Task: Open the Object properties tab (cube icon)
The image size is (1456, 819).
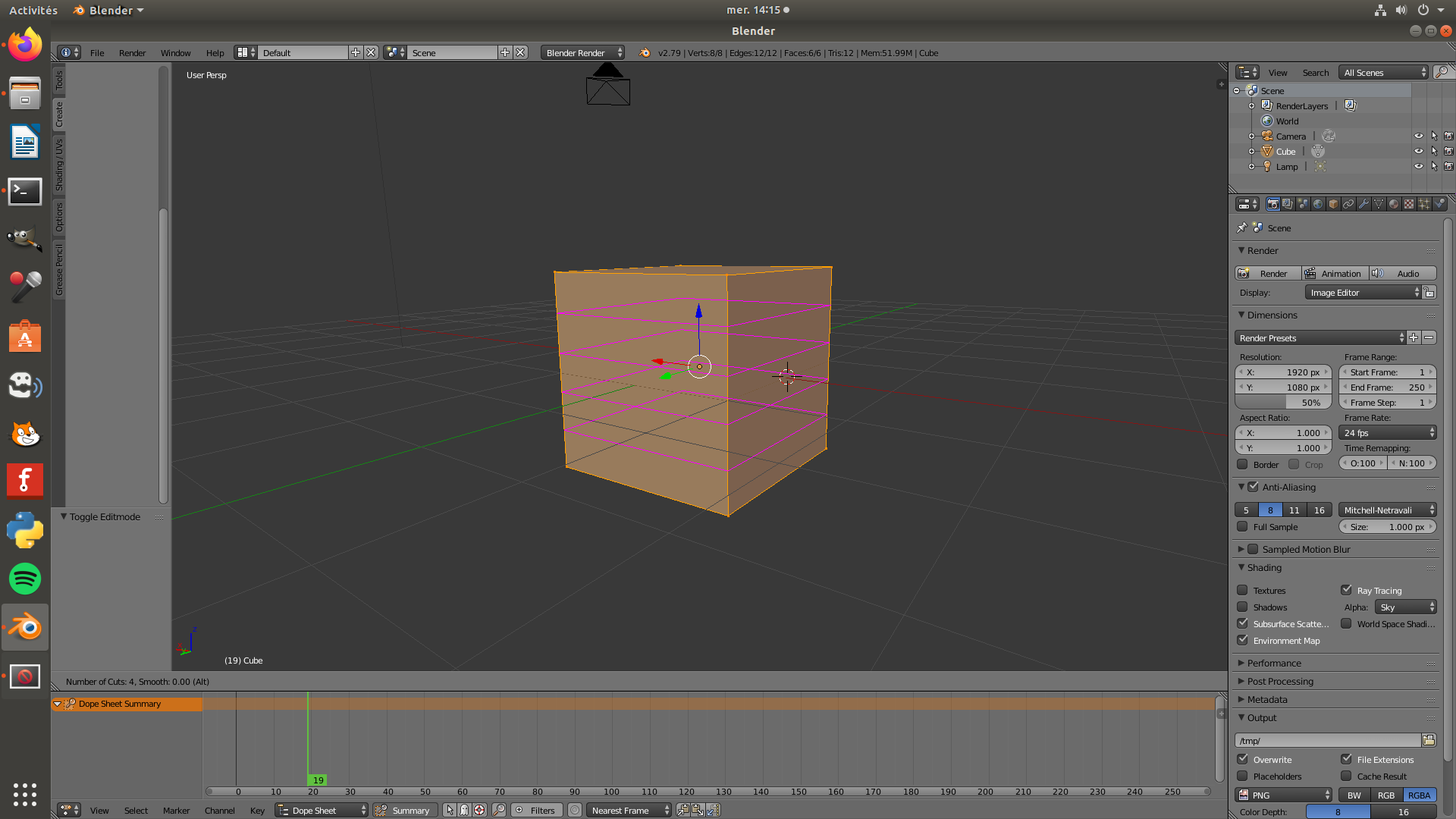Action: [x=1333, y=204]
